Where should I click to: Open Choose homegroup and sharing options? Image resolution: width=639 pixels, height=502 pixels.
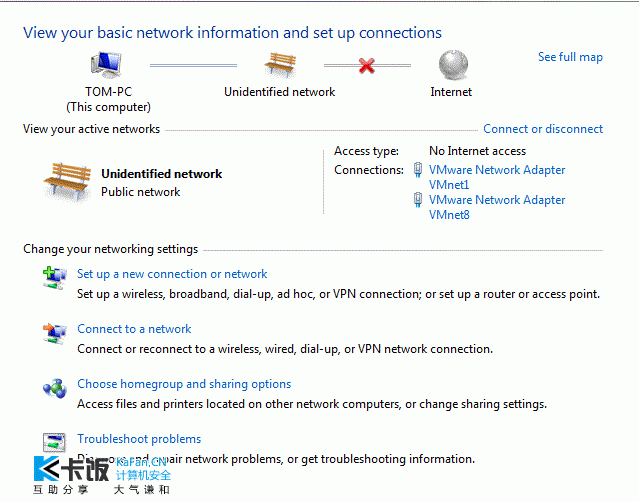click(x=184, y=384)
